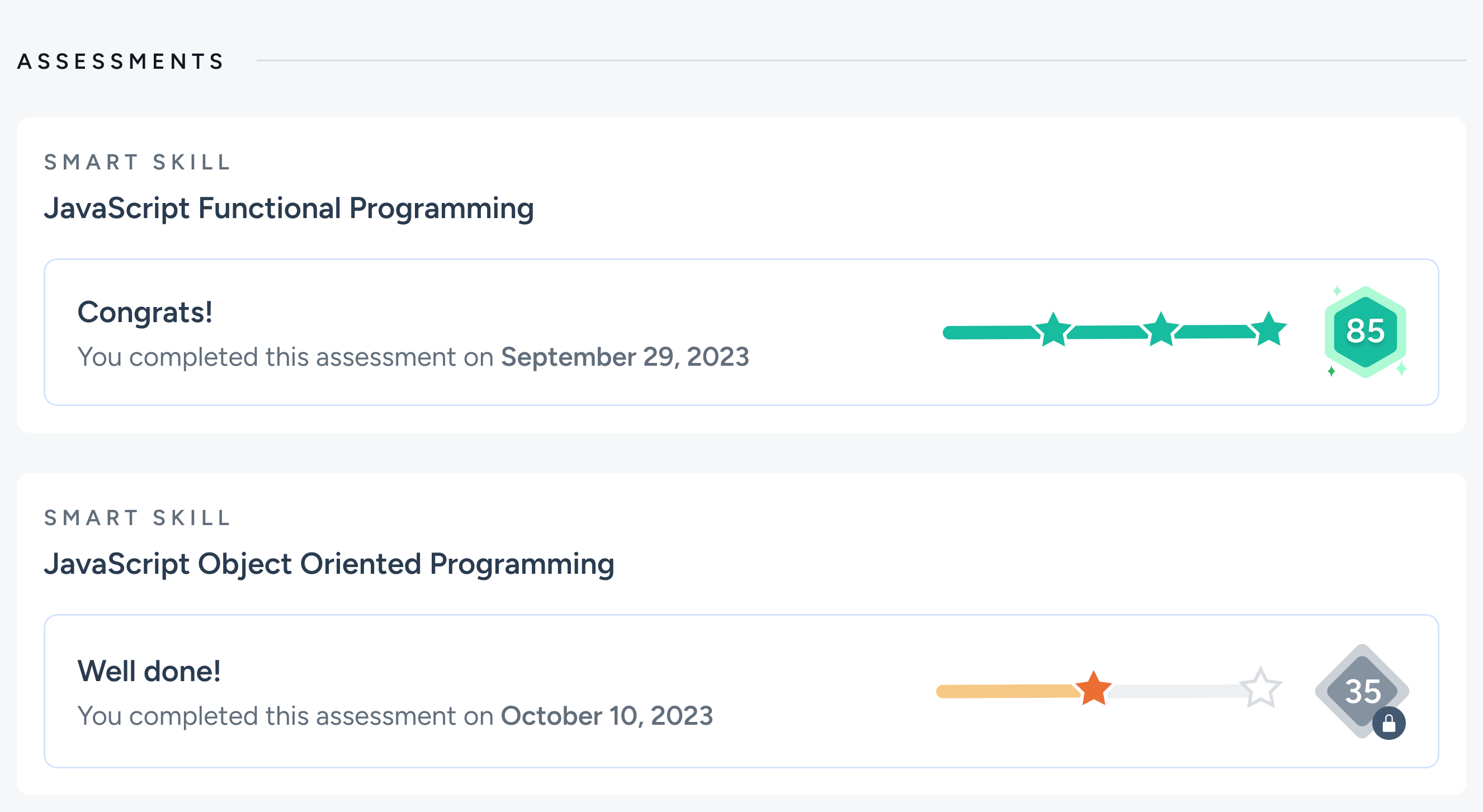This screenshot has width=1483, height=812.
Task: Click the lock icon on the 35 badge
Action: 1388,723
